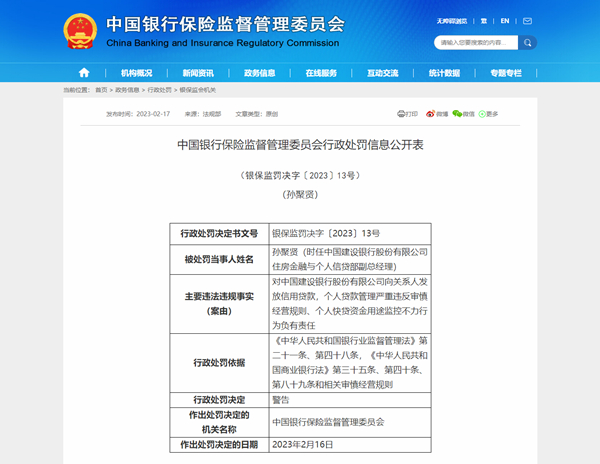The image size is (600, 464).
Task: Click table header 行政处罚决定
Action: pos(219,400)
